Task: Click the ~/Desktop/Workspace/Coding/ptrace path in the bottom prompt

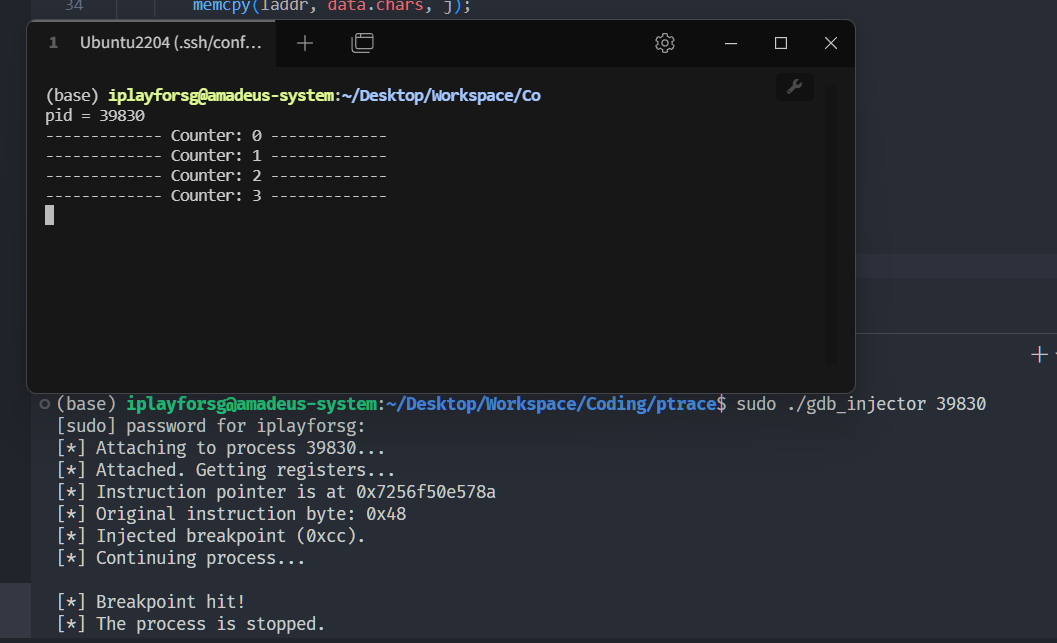Action: [x=551, y=404]
